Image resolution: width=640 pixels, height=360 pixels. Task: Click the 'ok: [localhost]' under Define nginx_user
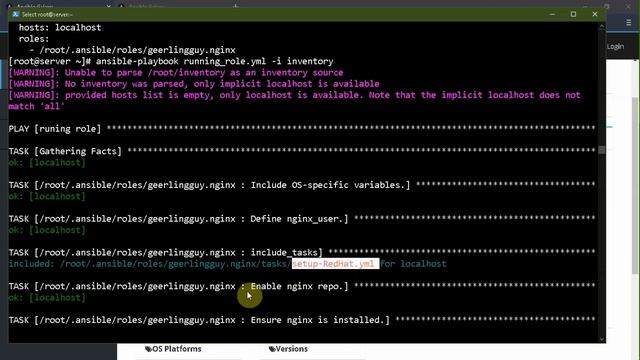pos(47,230)
